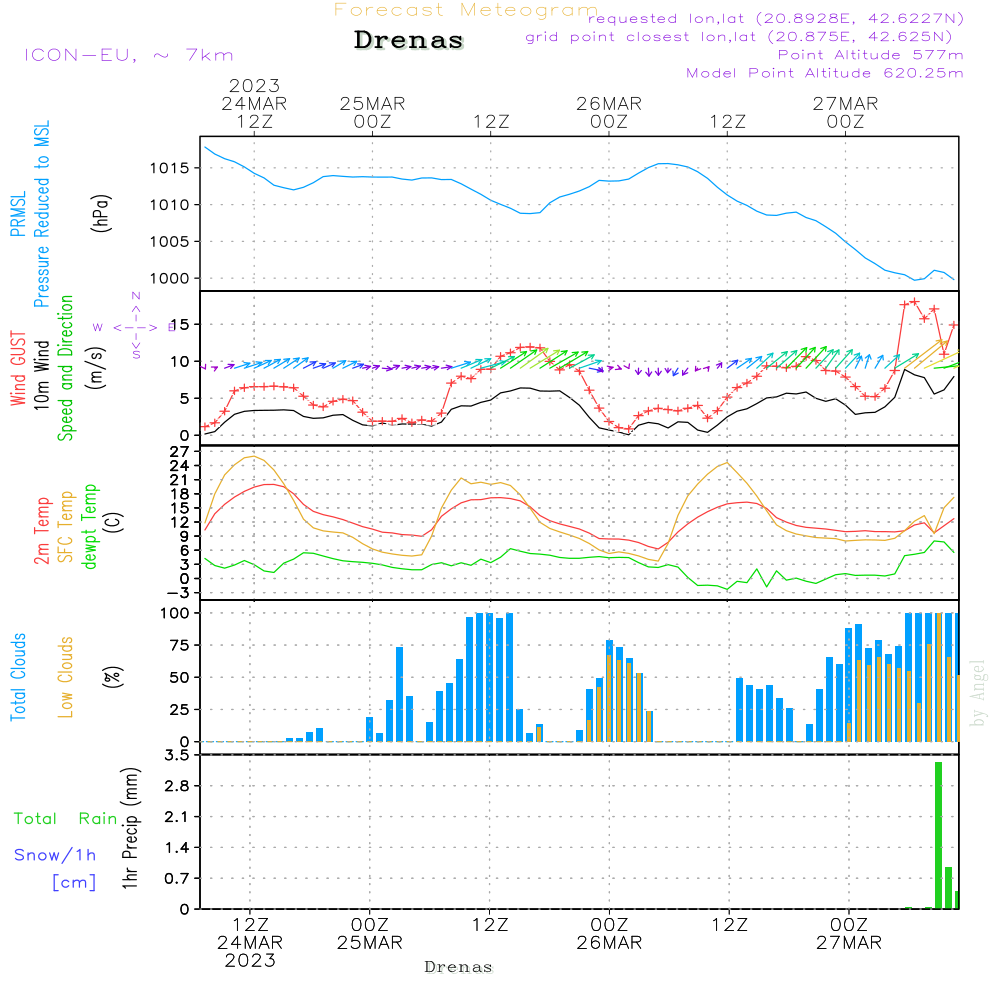
Task: Click the 'Total Rain' green legend text
Action: tap(66, 818)
